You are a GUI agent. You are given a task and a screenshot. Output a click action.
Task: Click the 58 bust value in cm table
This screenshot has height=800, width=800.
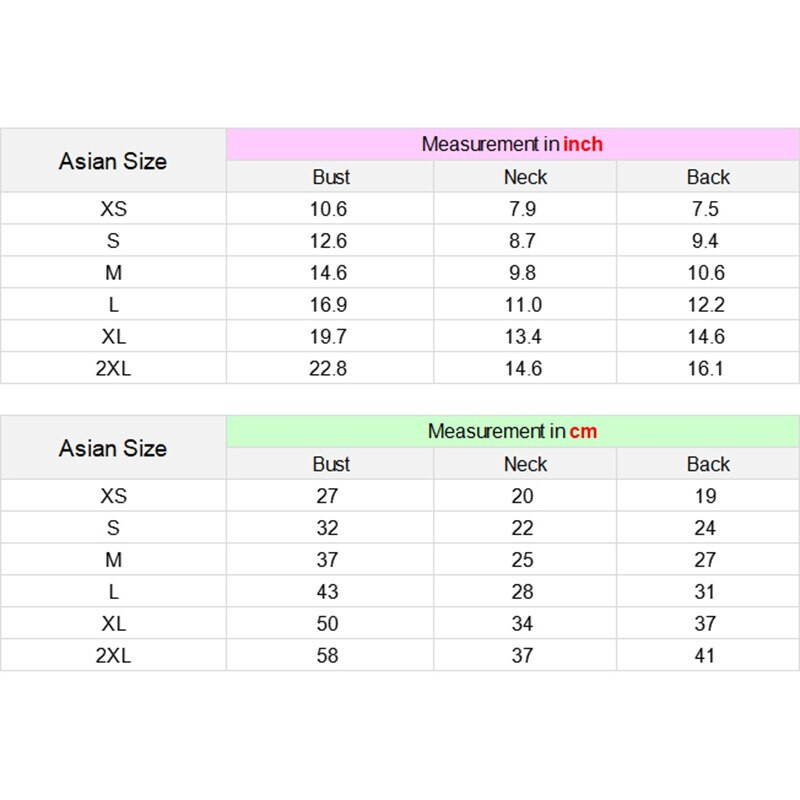[327, 656]
